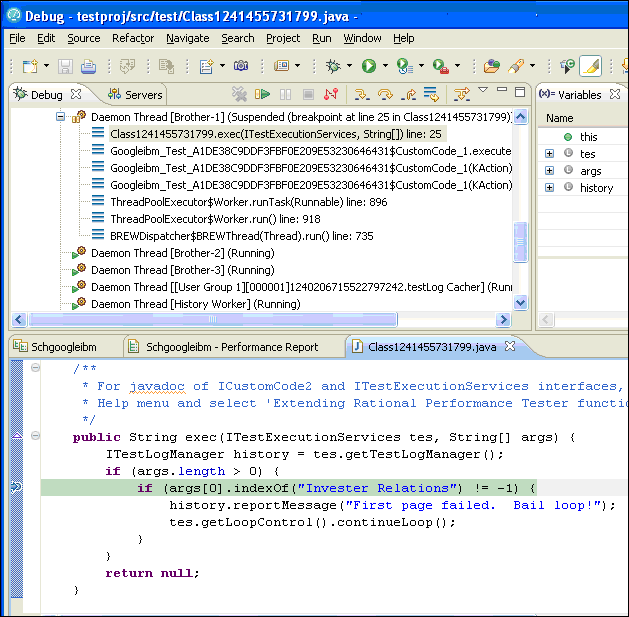The image size is (629, 617).
Task: Click the Print icon in main toolbar
Action: 88,67
